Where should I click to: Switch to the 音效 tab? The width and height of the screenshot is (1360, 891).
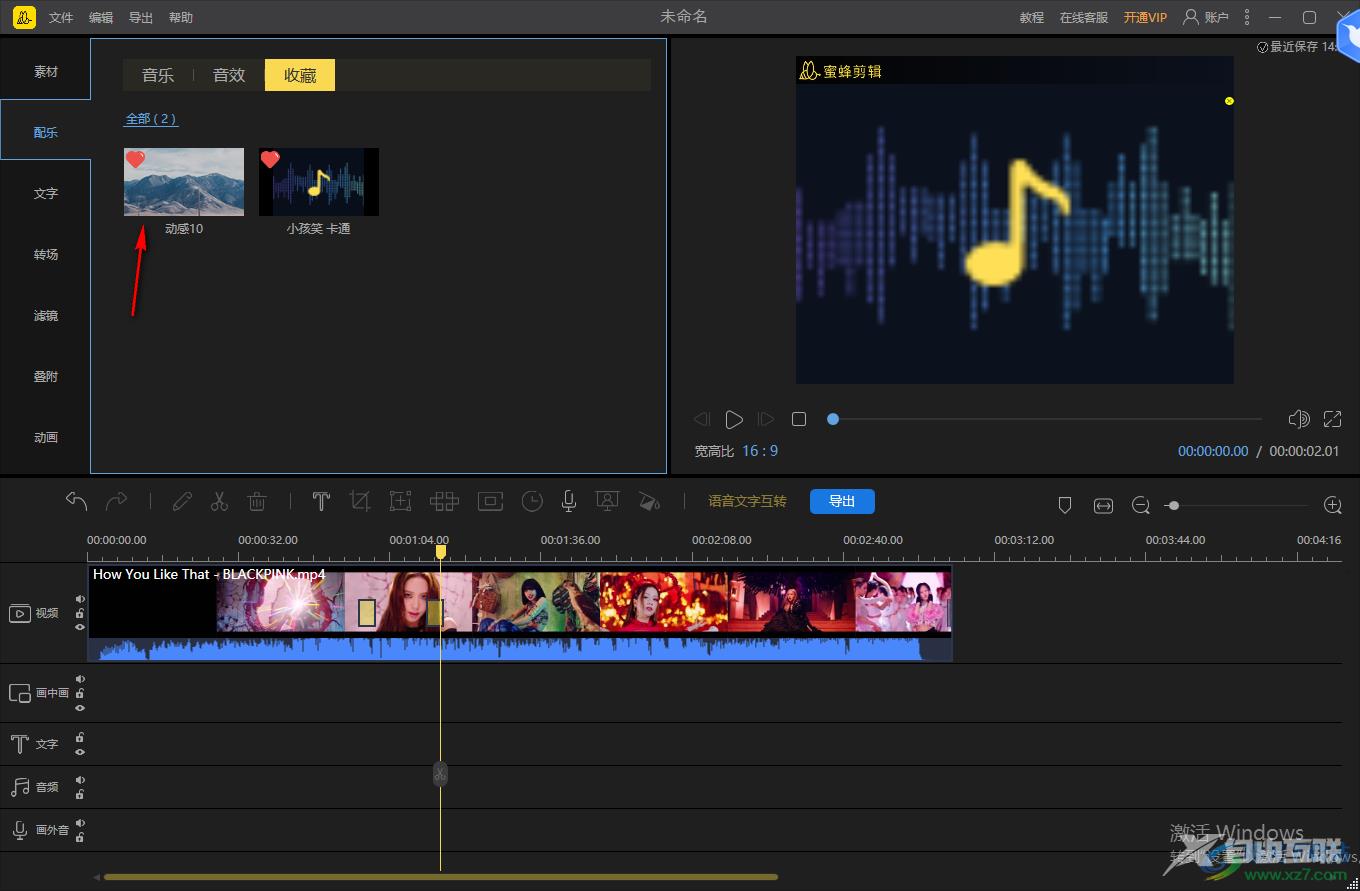click(x=229, y=75)
